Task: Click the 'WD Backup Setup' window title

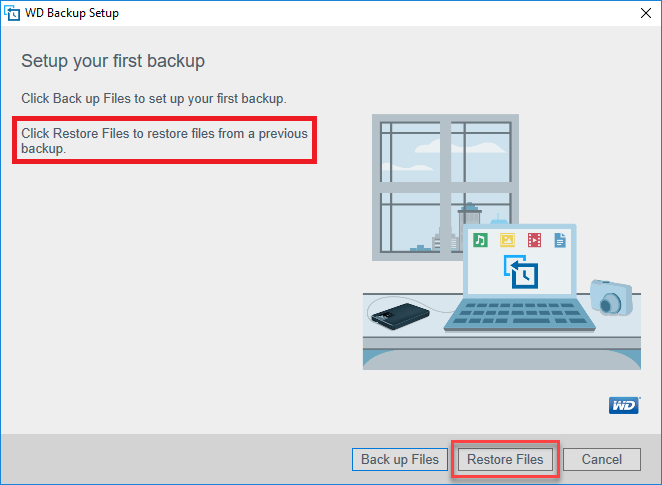Action: [72, 13]
